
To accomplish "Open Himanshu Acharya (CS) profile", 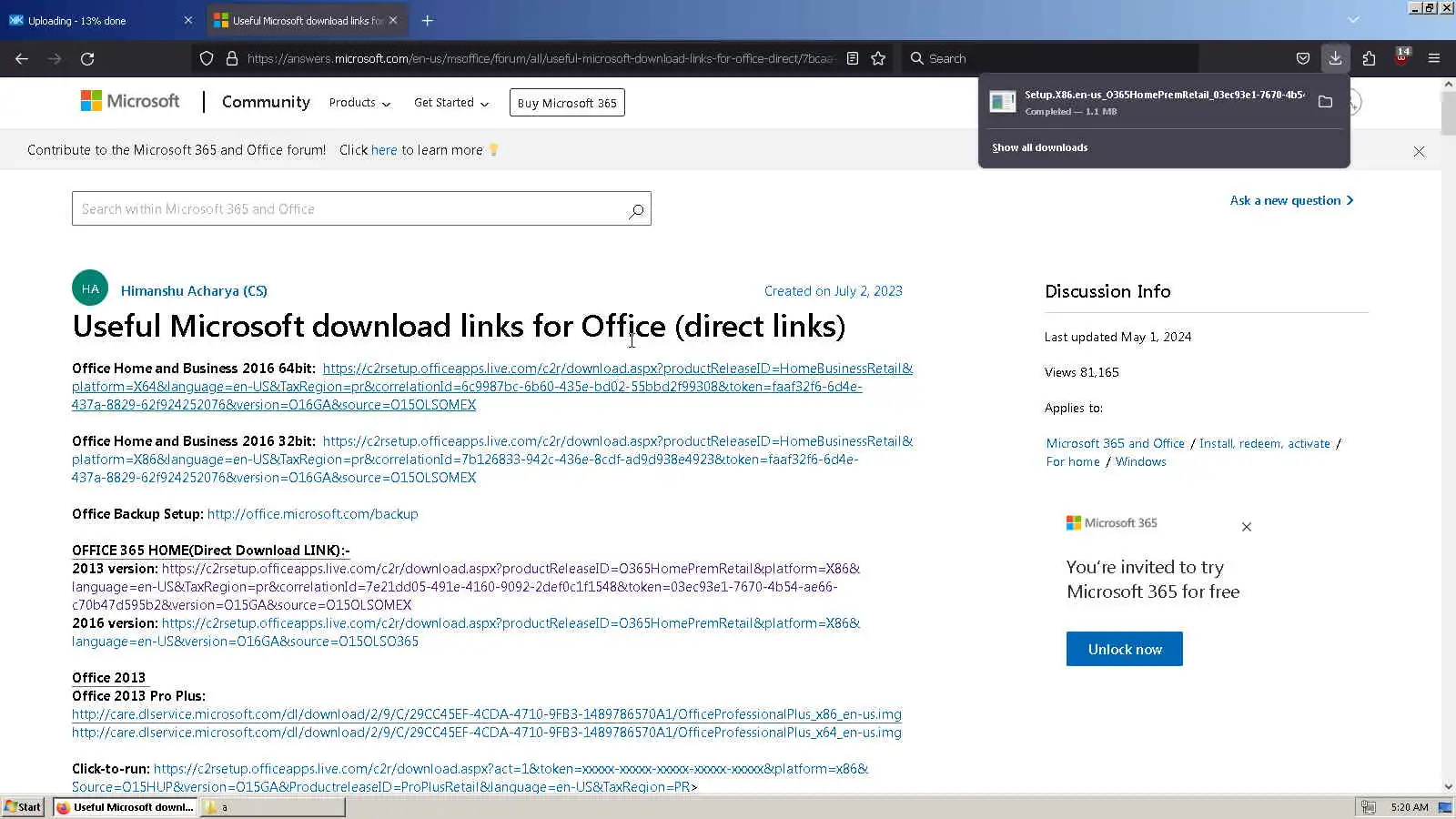I will (x=194, y=291).
